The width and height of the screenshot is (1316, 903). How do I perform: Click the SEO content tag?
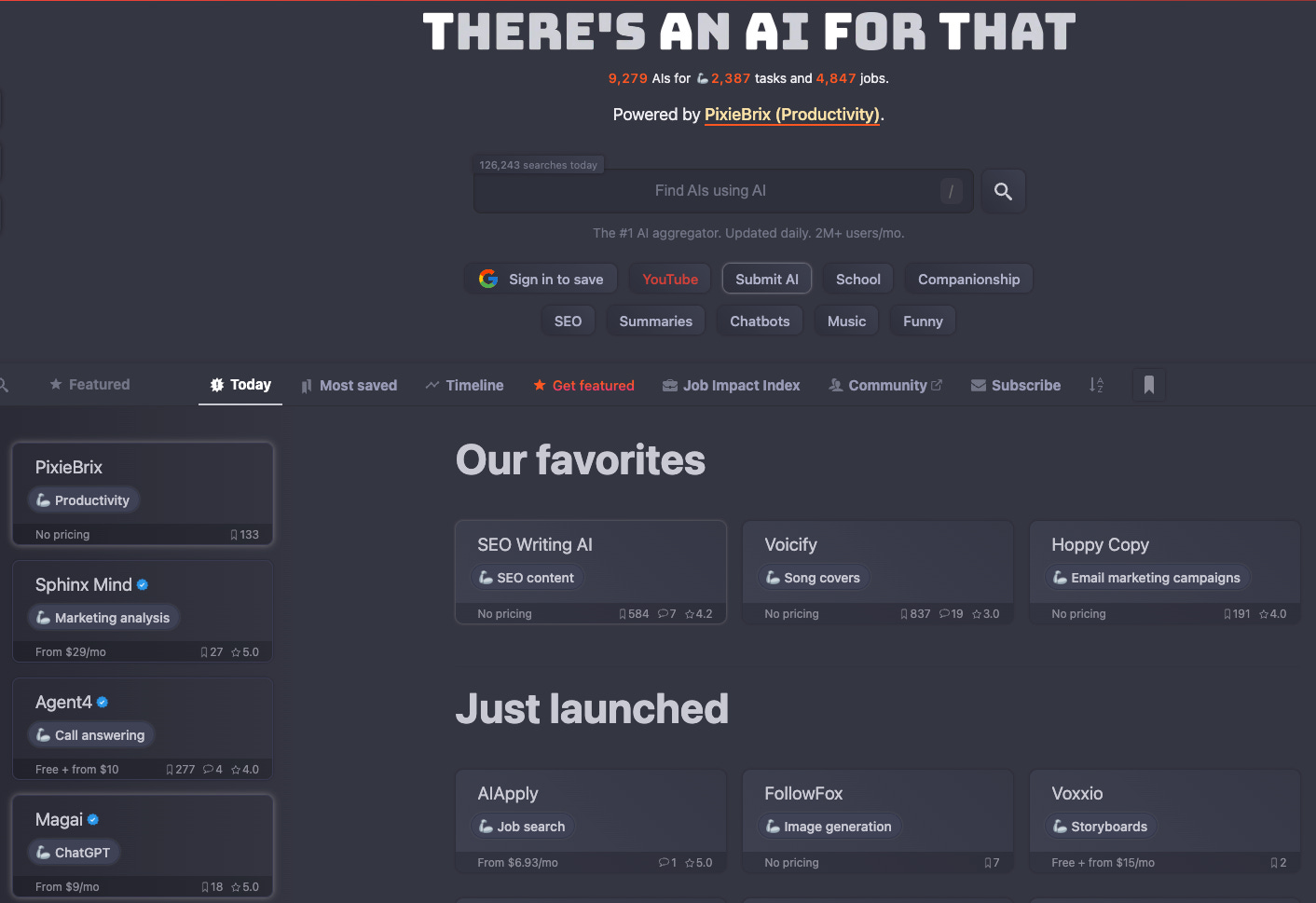(527, 578)
